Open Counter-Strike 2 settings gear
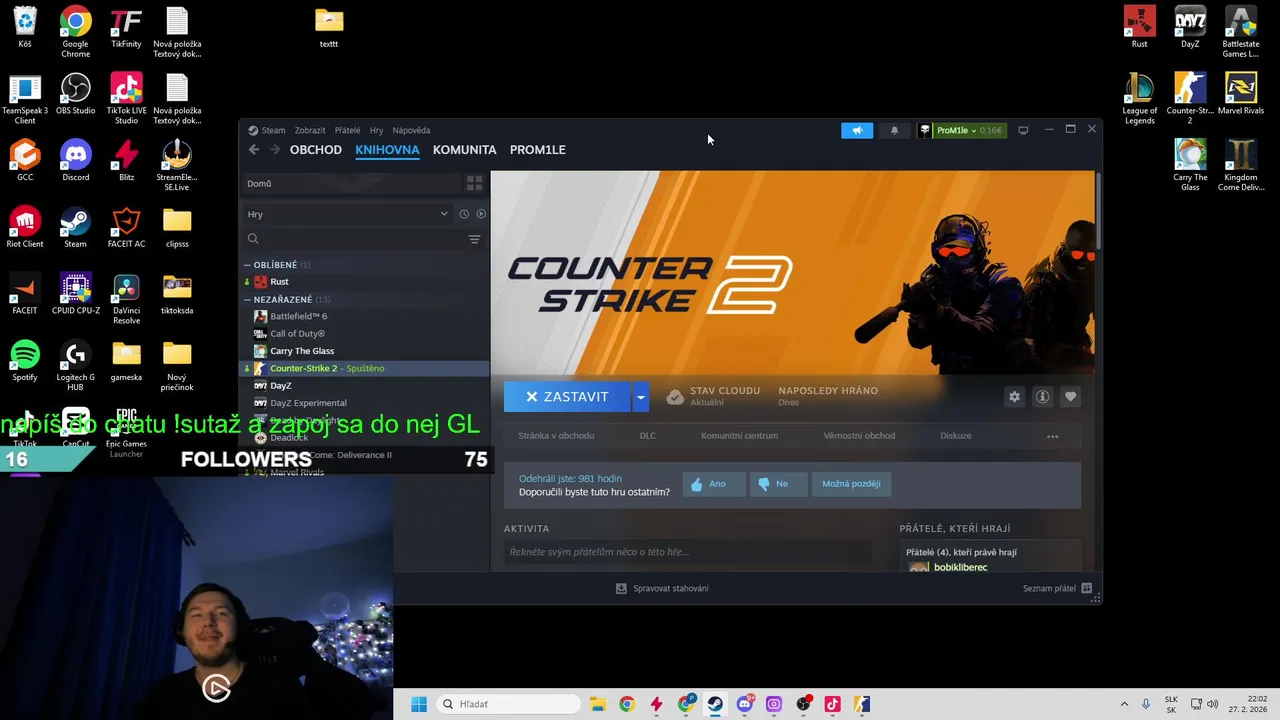The width and height of the screenshot is (1280, 720). tap(1014, 397)
